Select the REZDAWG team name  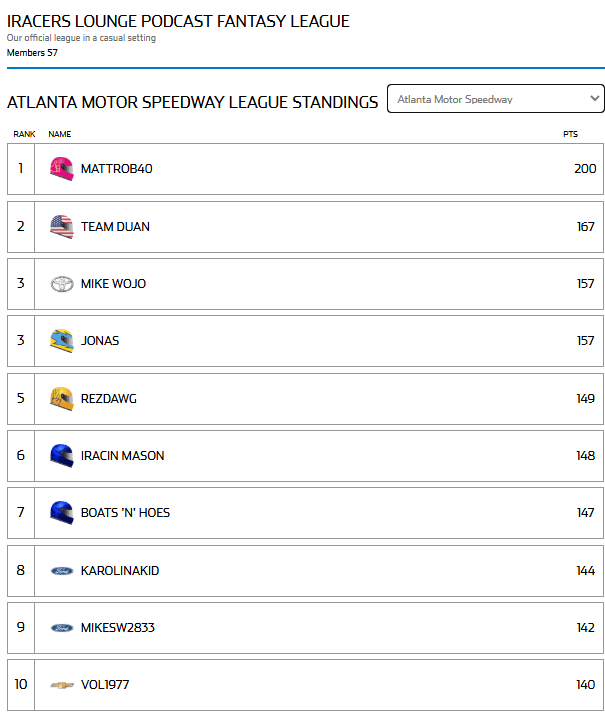(x=109, y=399)
